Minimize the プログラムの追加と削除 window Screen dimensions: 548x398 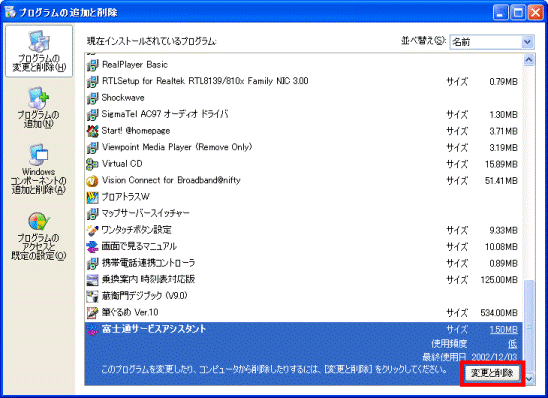[500, 13]
